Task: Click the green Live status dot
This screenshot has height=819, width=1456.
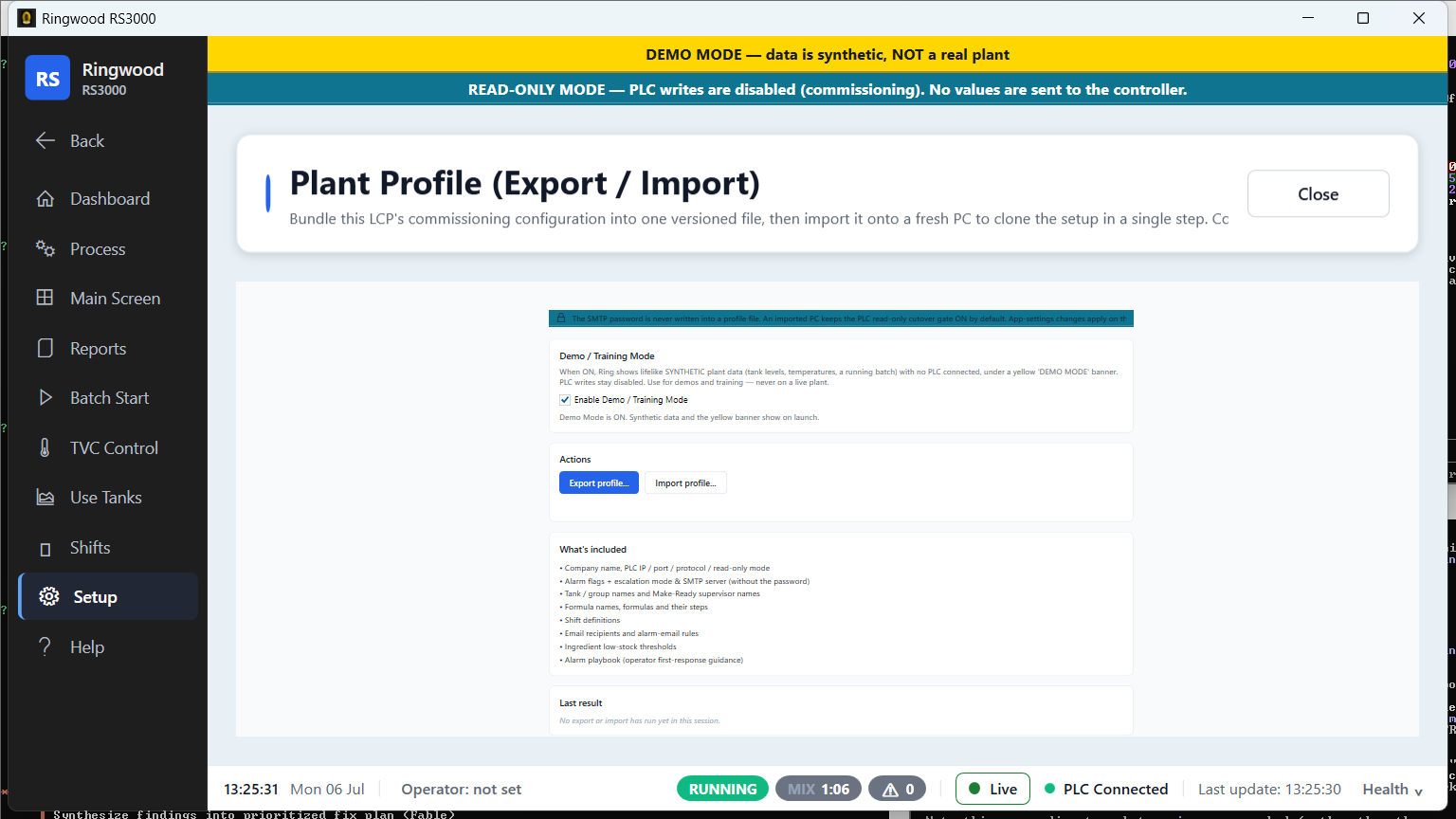Action: pyautogui.click(x=974, y=789)
